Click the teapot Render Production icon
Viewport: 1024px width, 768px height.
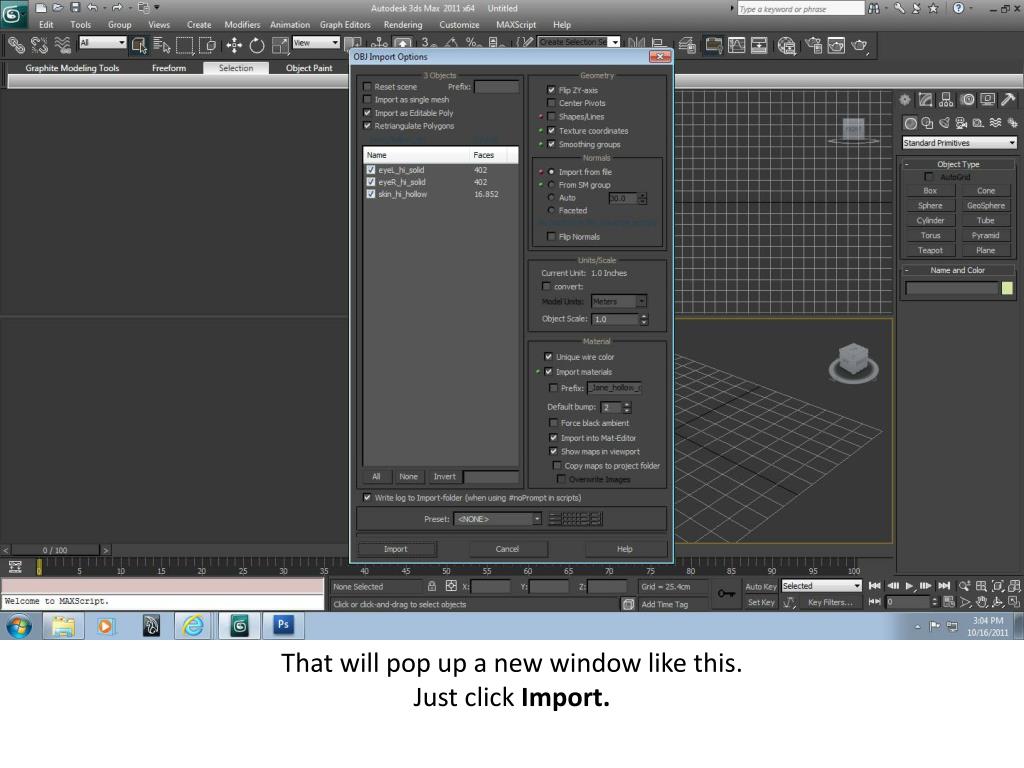859,45
